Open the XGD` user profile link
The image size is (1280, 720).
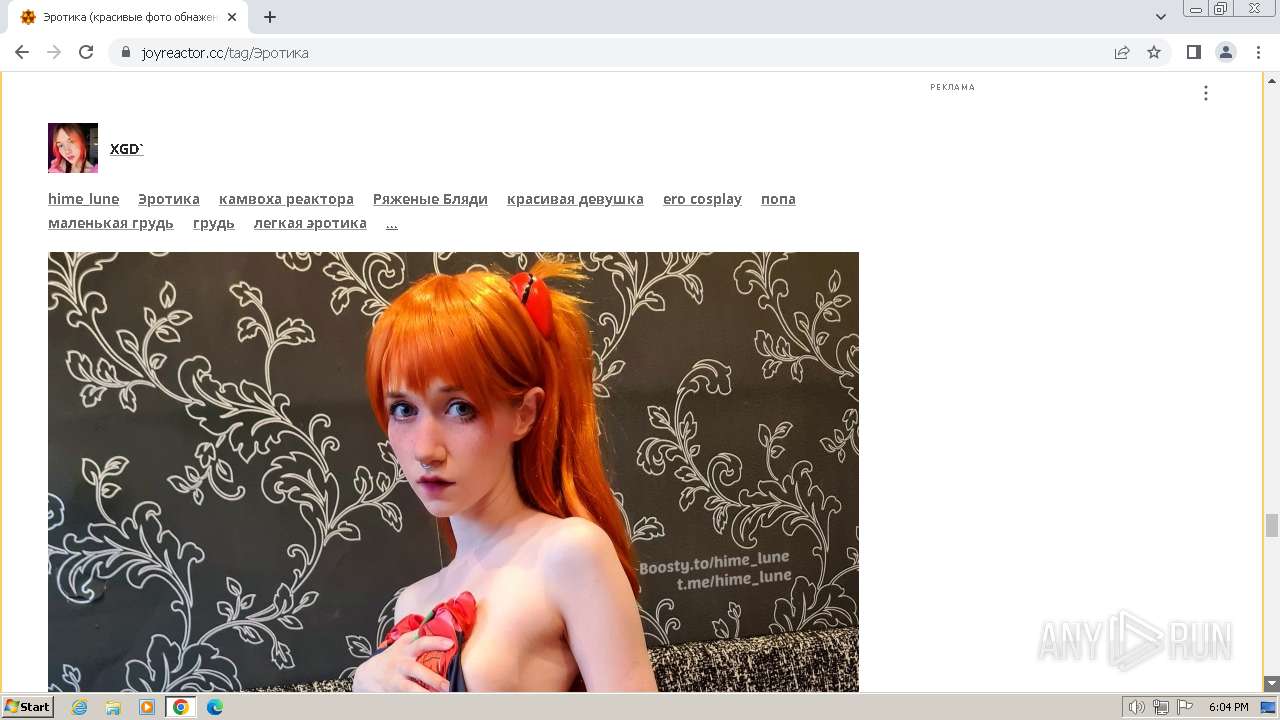(127, 149)
